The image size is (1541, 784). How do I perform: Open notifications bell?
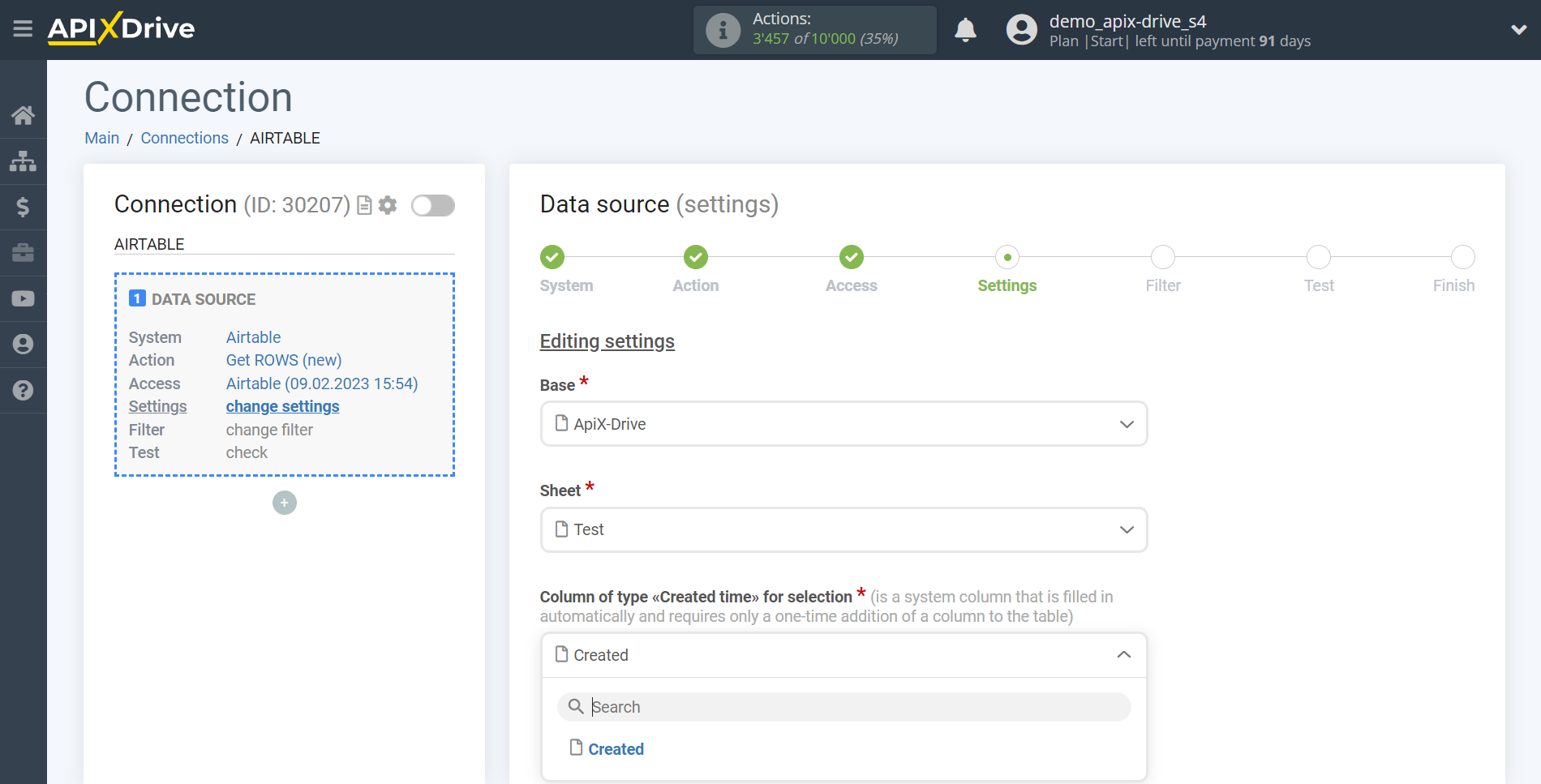tap(965, 30)
